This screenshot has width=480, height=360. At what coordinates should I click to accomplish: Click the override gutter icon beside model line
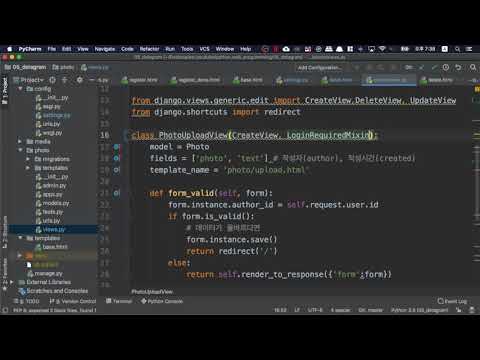[x=116, y=147]
